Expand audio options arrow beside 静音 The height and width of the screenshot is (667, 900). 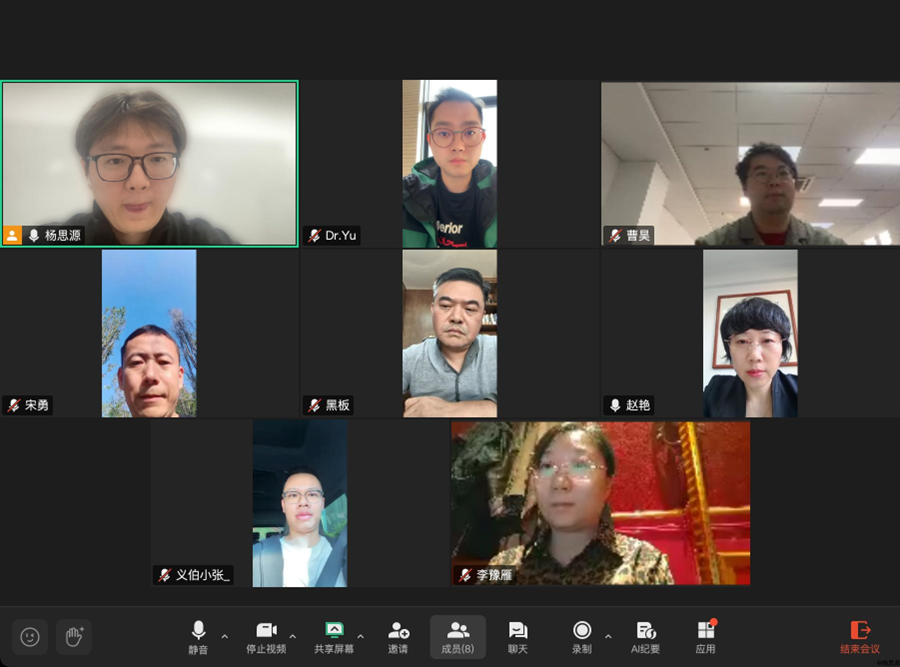click(224, 636)
